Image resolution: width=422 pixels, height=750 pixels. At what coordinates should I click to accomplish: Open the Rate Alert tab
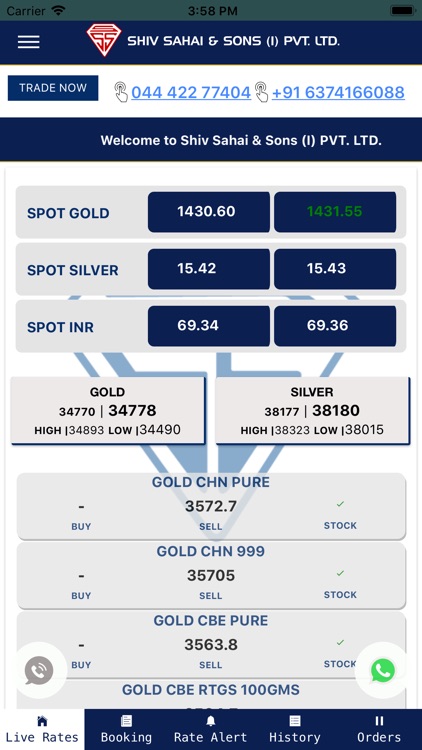point(211,729)
